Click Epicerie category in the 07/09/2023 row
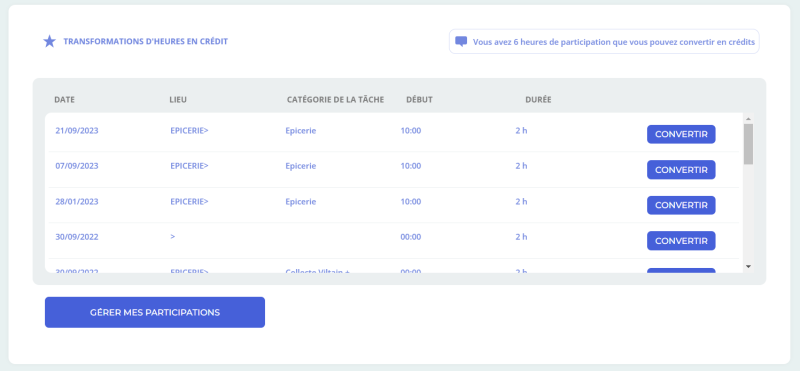 (x=301, y=166)
